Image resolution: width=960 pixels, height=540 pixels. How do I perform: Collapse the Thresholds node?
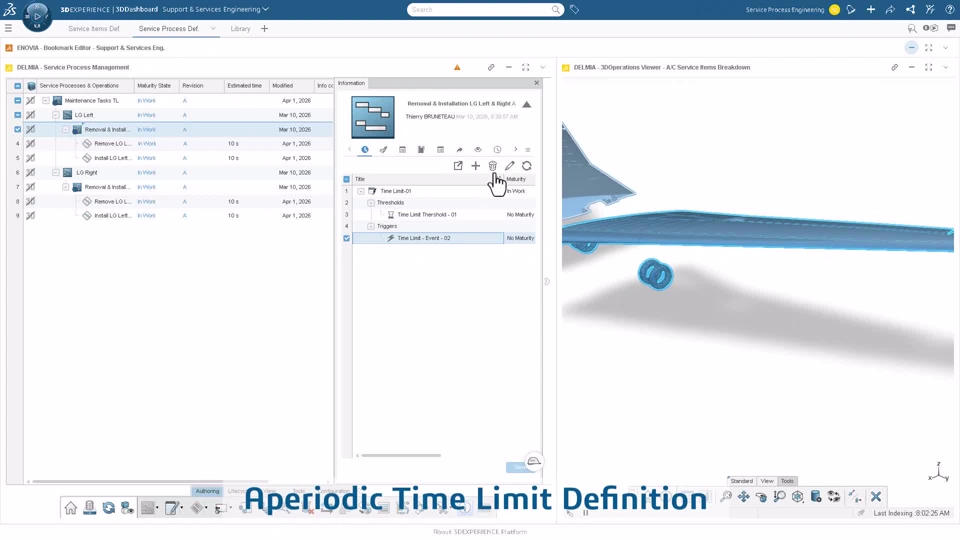[x=371, y=203]
